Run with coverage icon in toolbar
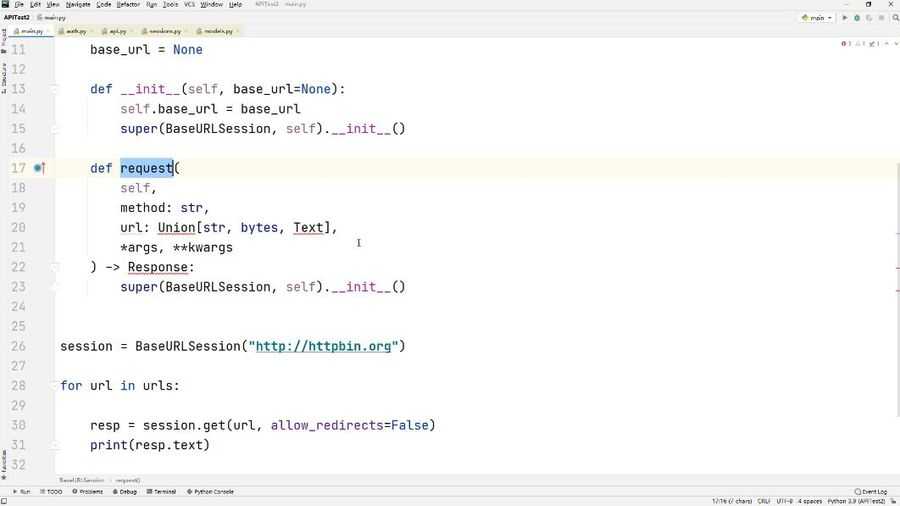Screen dimensions: 900x506 pyautogui.click(x=869, y=18)
